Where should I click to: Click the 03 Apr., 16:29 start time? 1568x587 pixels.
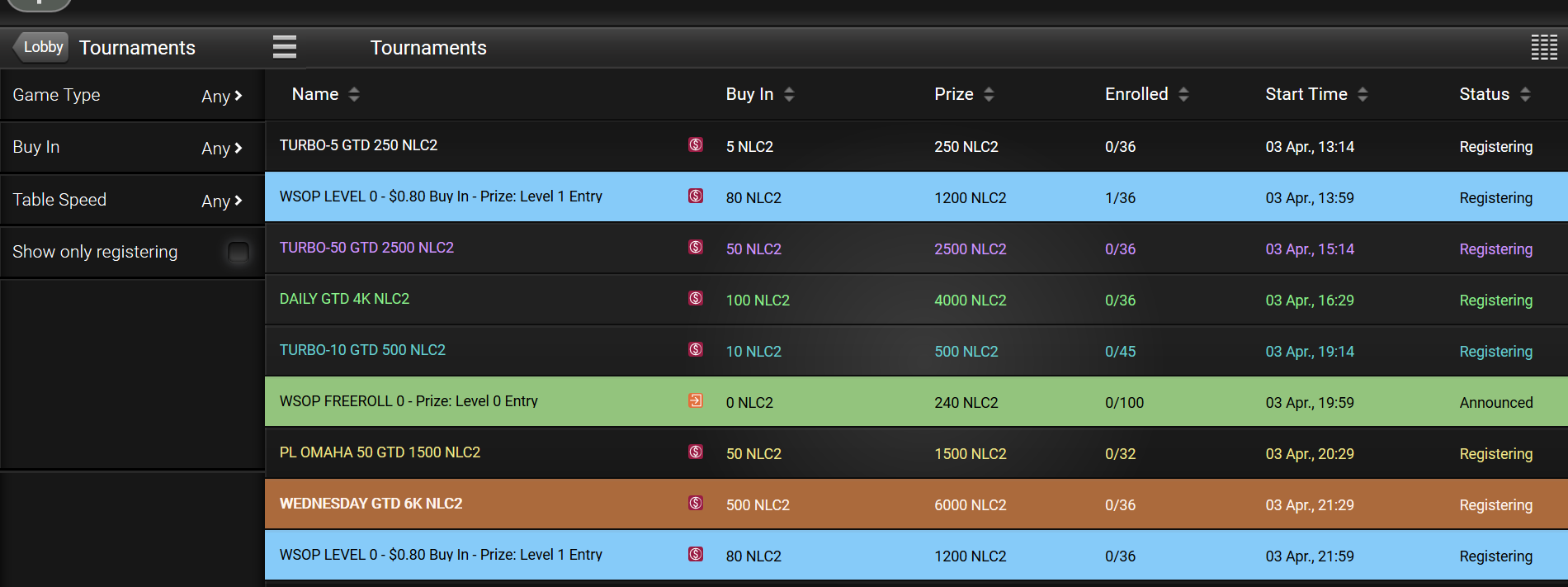pos(1310,301)
